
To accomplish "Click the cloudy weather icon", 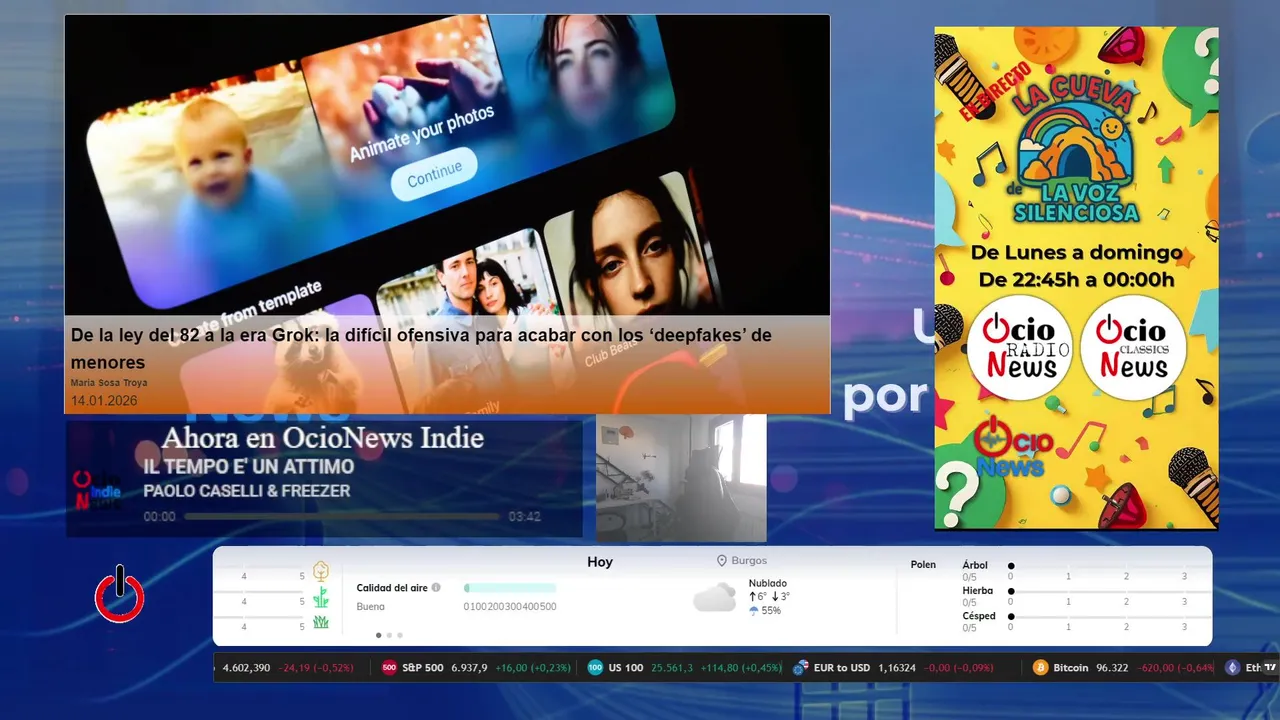I will 714,597.
